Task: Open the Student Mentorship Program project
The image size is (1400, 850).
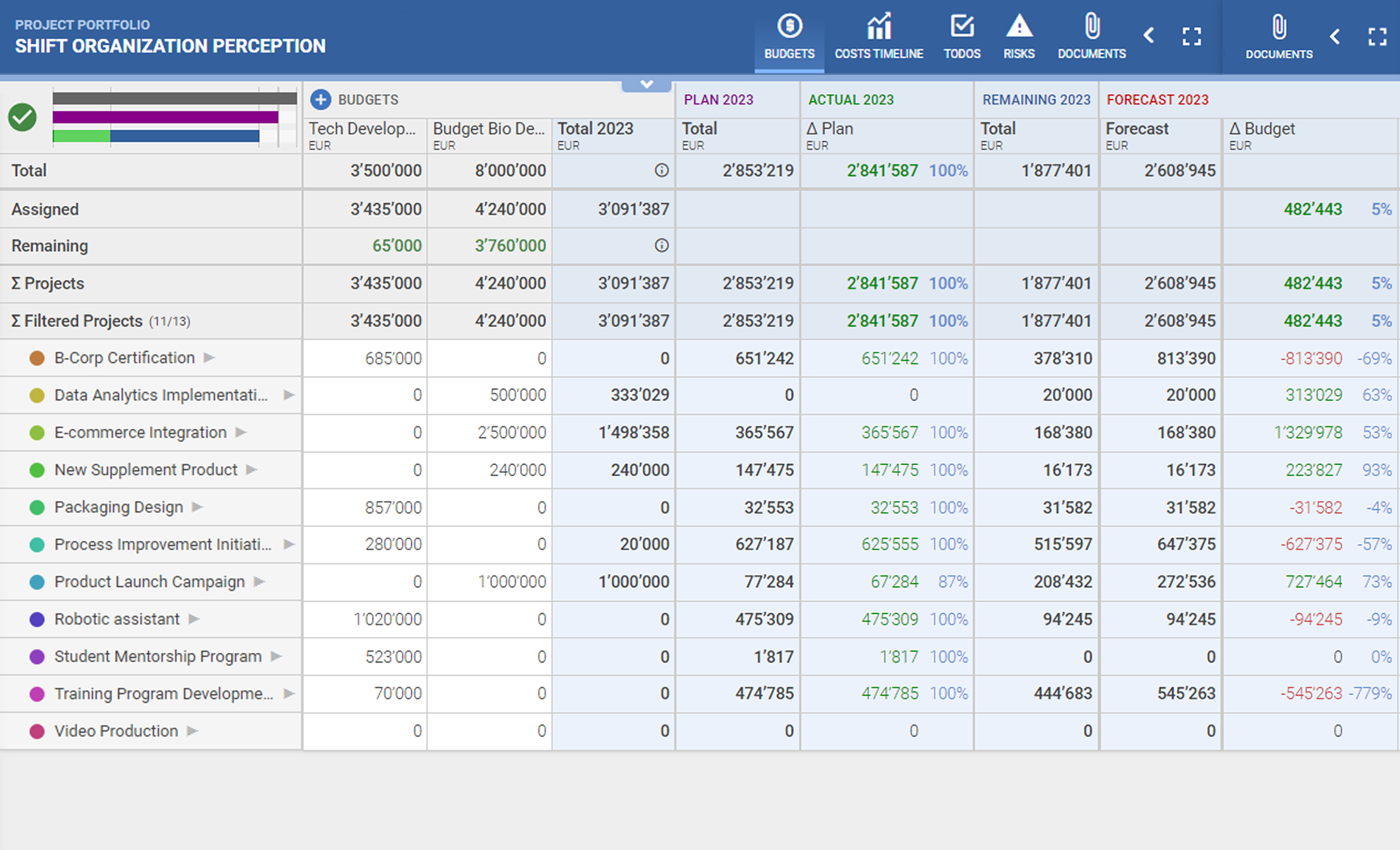Action: (158, 657)
